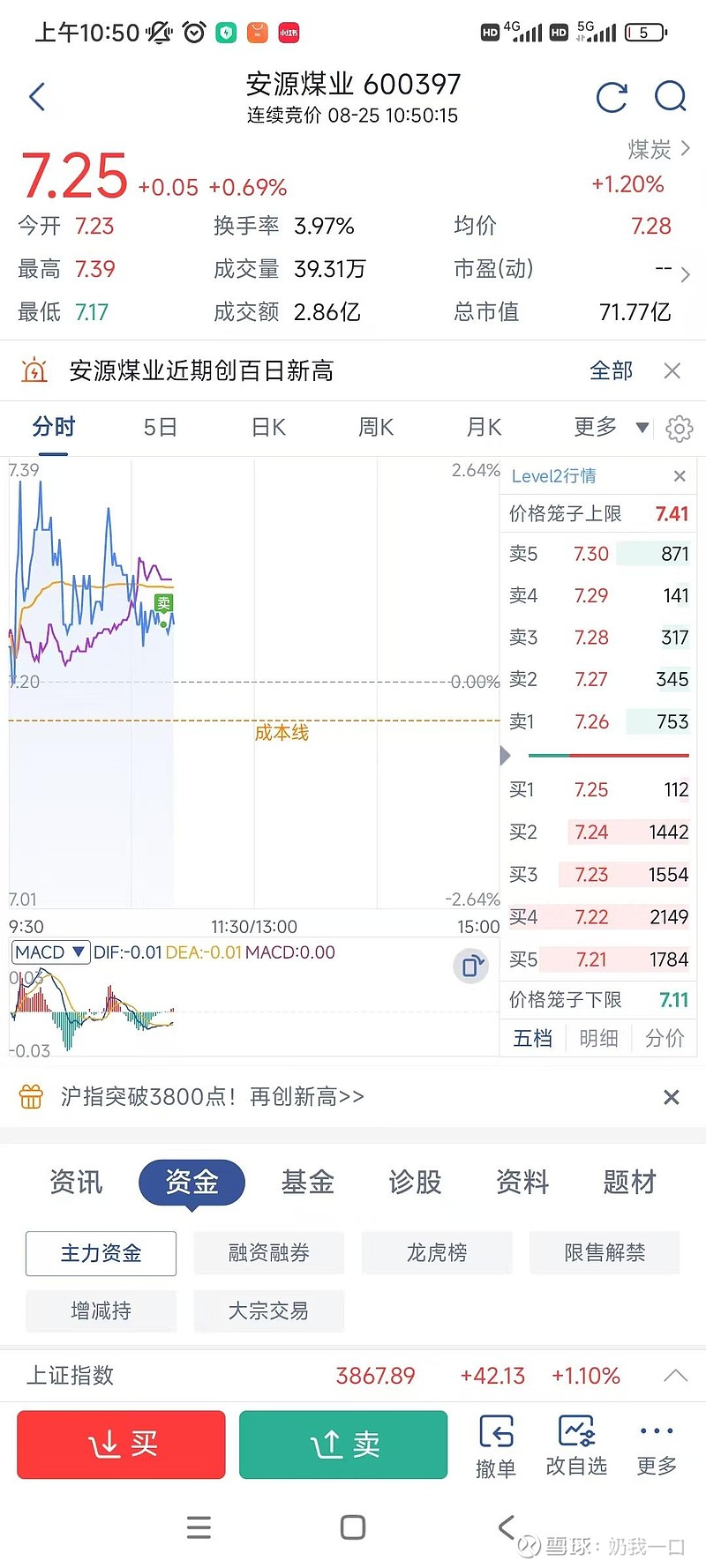
Task: Select the 主力资金 filter option
Action: [101, 1253]
